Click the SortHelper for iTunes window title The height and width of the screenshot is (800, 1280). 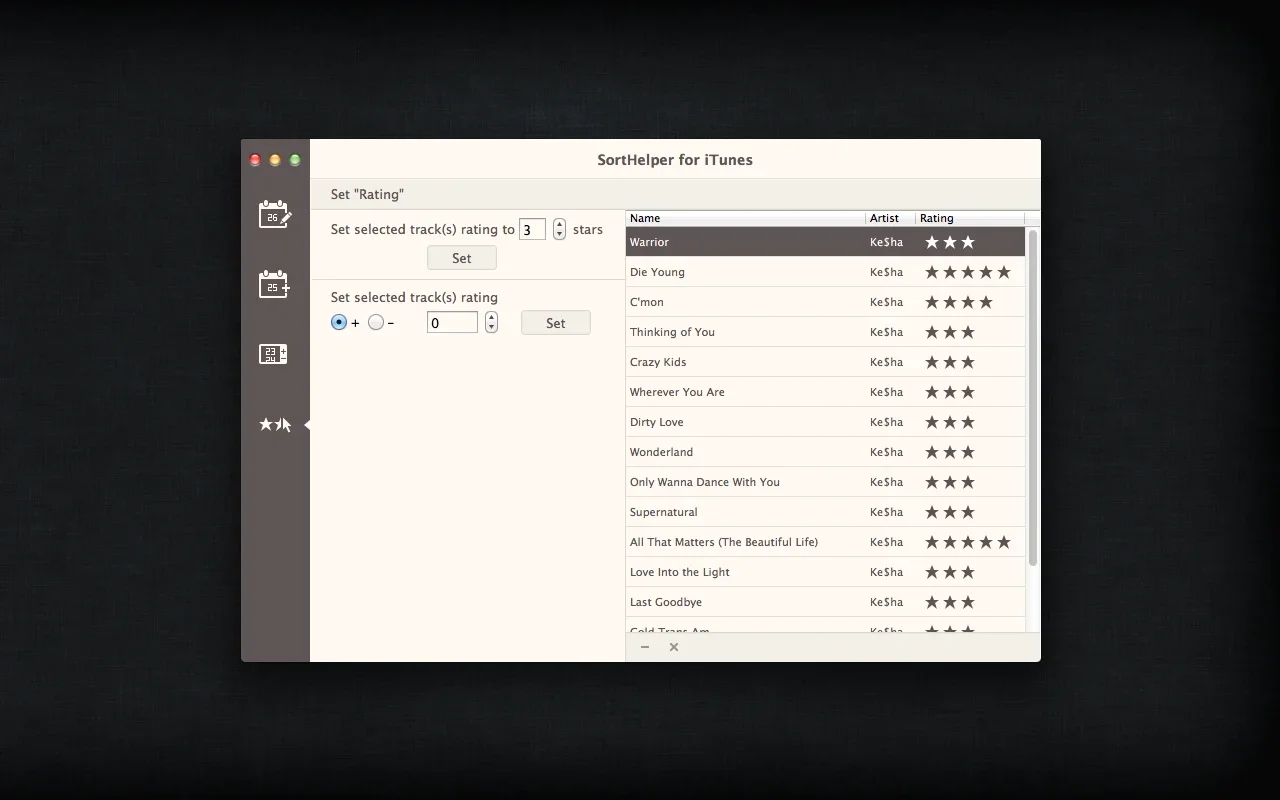coord(675,160)
